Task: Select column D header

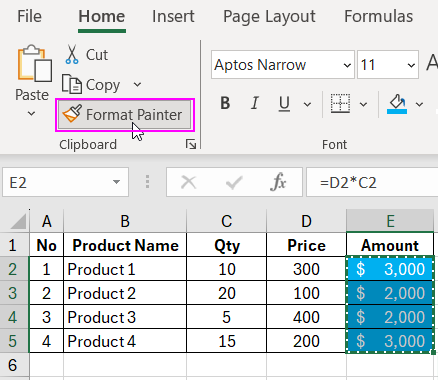Action: [x=306, y=221]
